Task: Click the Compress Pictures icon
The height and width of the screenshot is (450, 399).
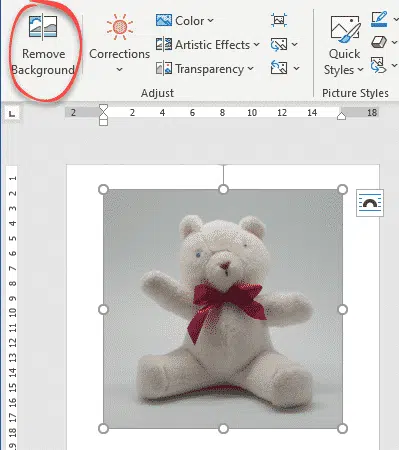Action: [x=279, y=20]
